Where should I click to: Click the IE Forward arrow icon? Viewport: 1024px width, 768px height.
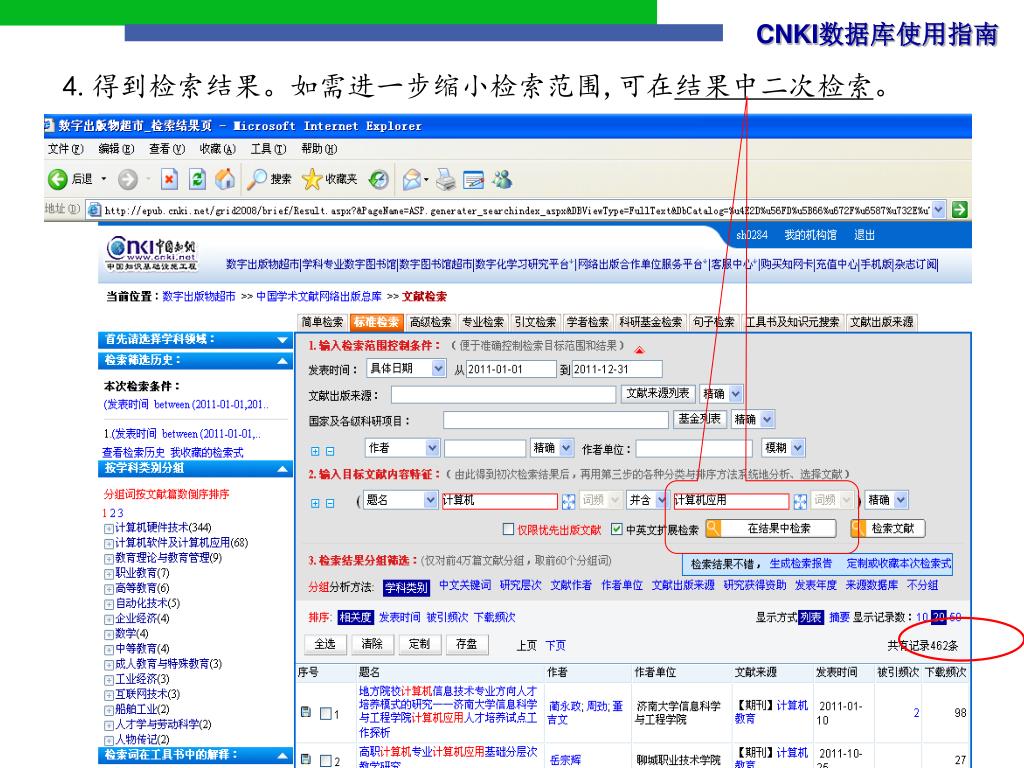[x=127, y=179]
